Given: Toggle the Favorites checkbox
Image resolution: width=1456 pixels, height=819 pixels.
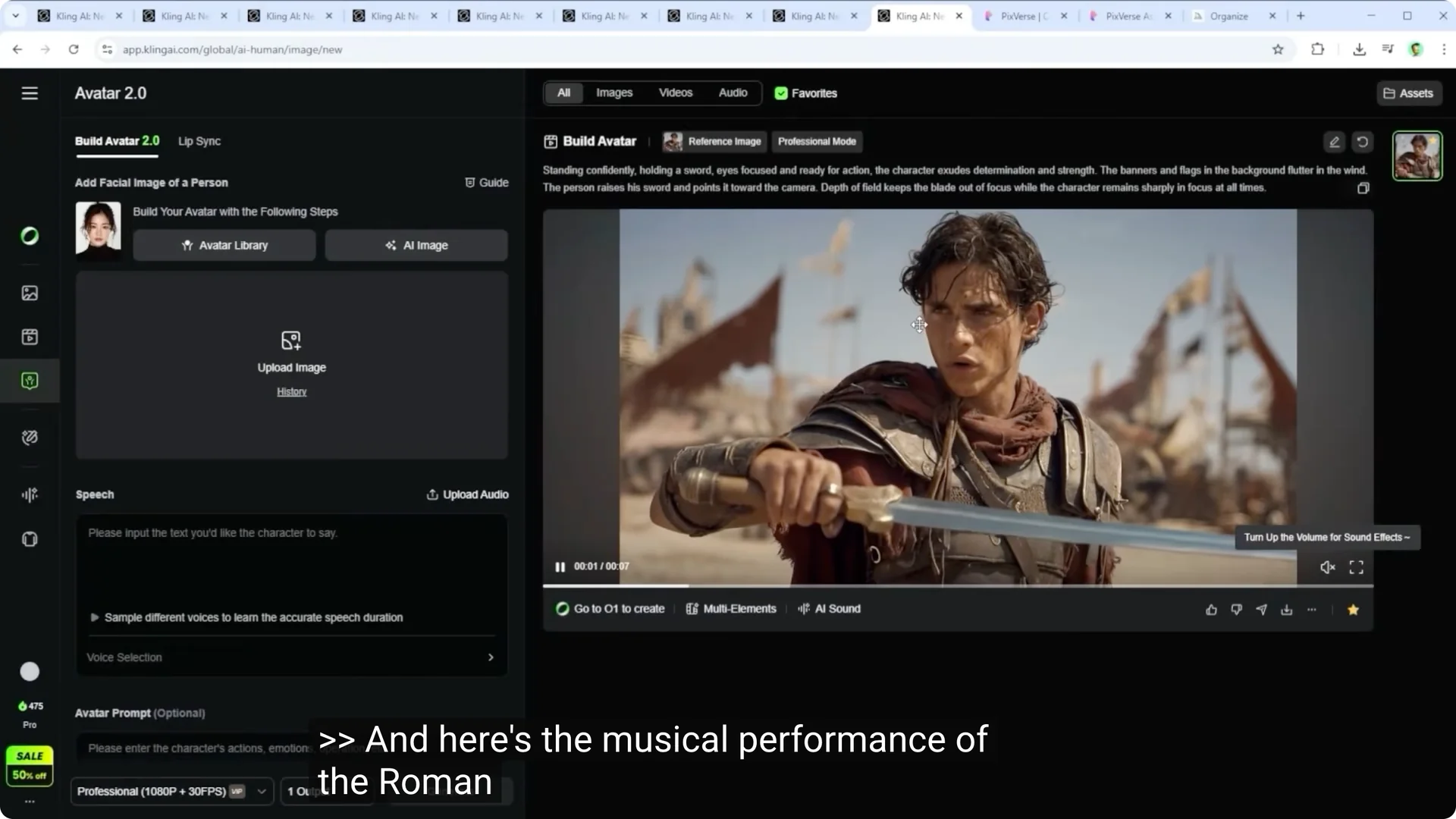Looking at the screenshot, I should (781, 93).
